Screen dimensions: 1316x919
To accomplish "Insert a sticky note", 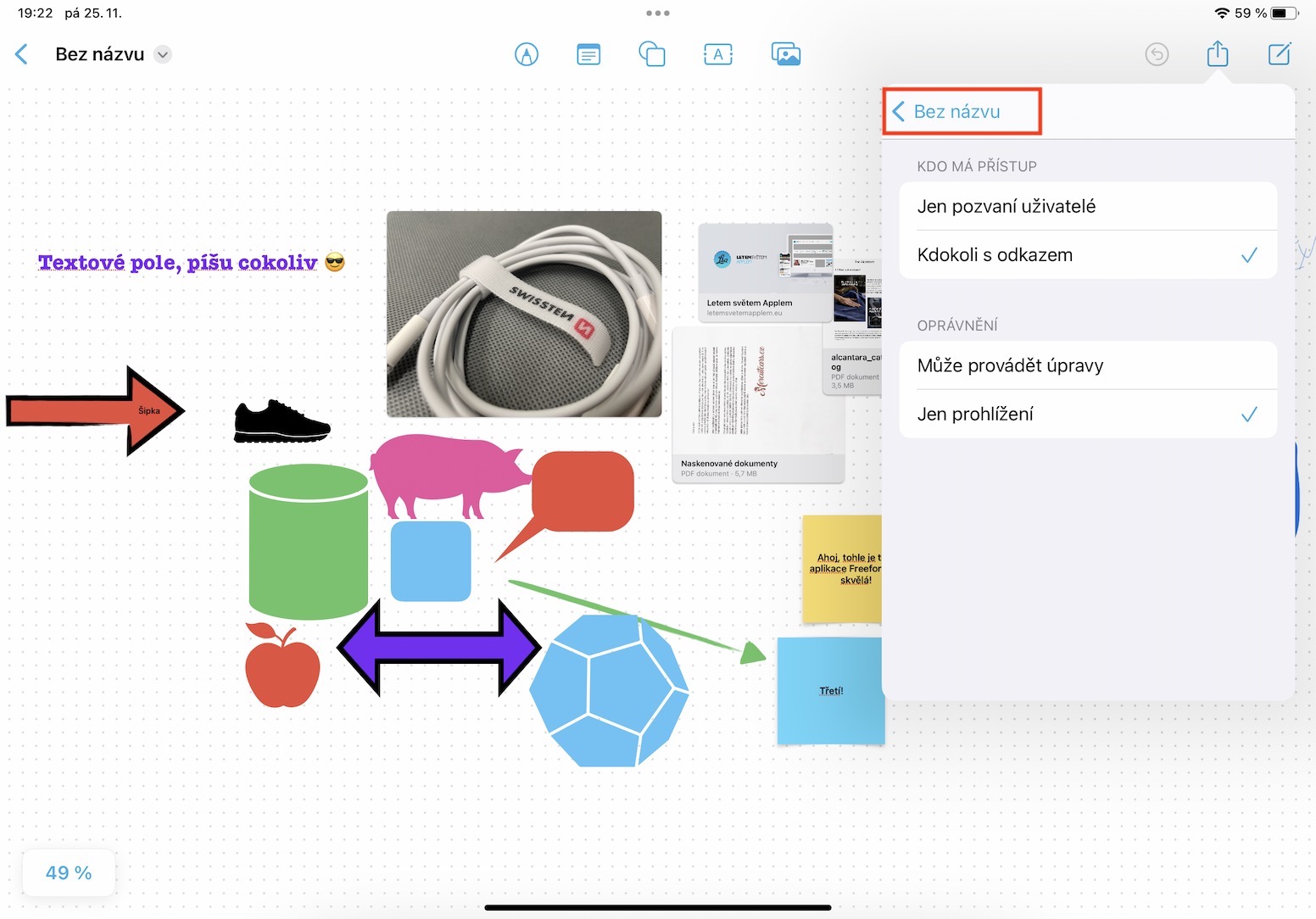I will coord(588,54).
